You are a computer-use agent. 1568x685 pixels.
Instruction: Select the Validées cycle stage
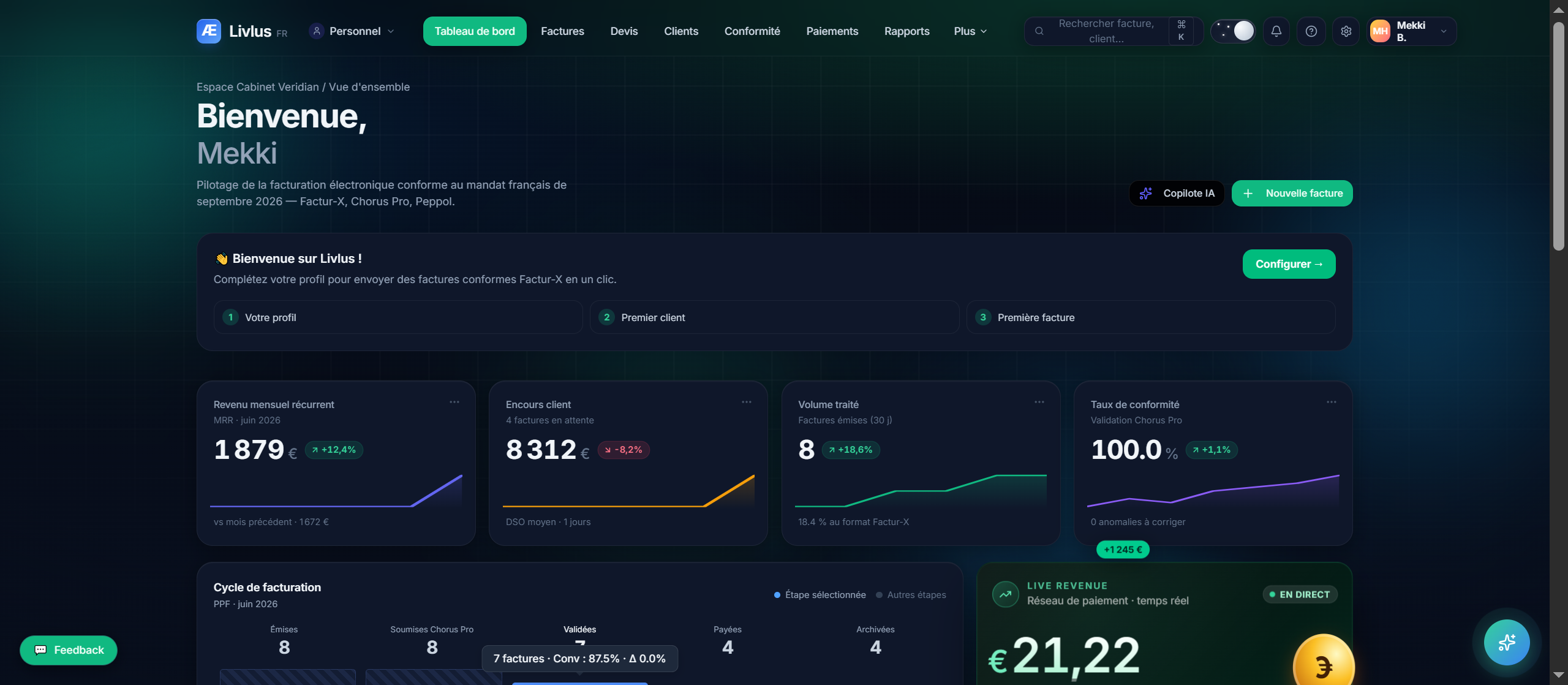pos(579,629)
